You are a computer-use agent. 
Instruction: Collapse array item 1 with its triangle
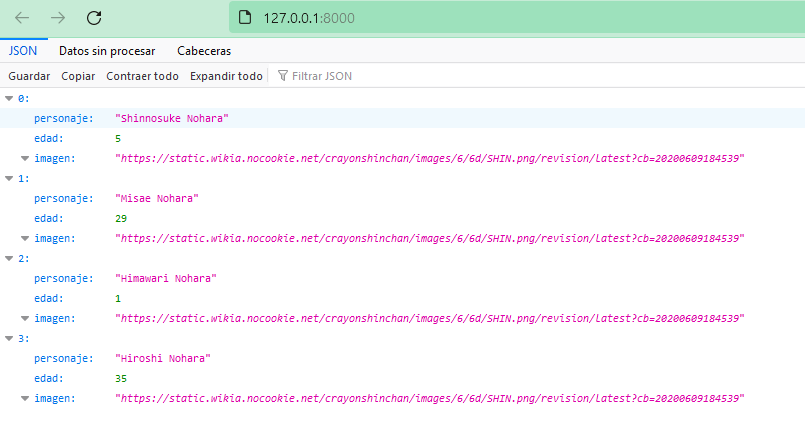[9, 178]
